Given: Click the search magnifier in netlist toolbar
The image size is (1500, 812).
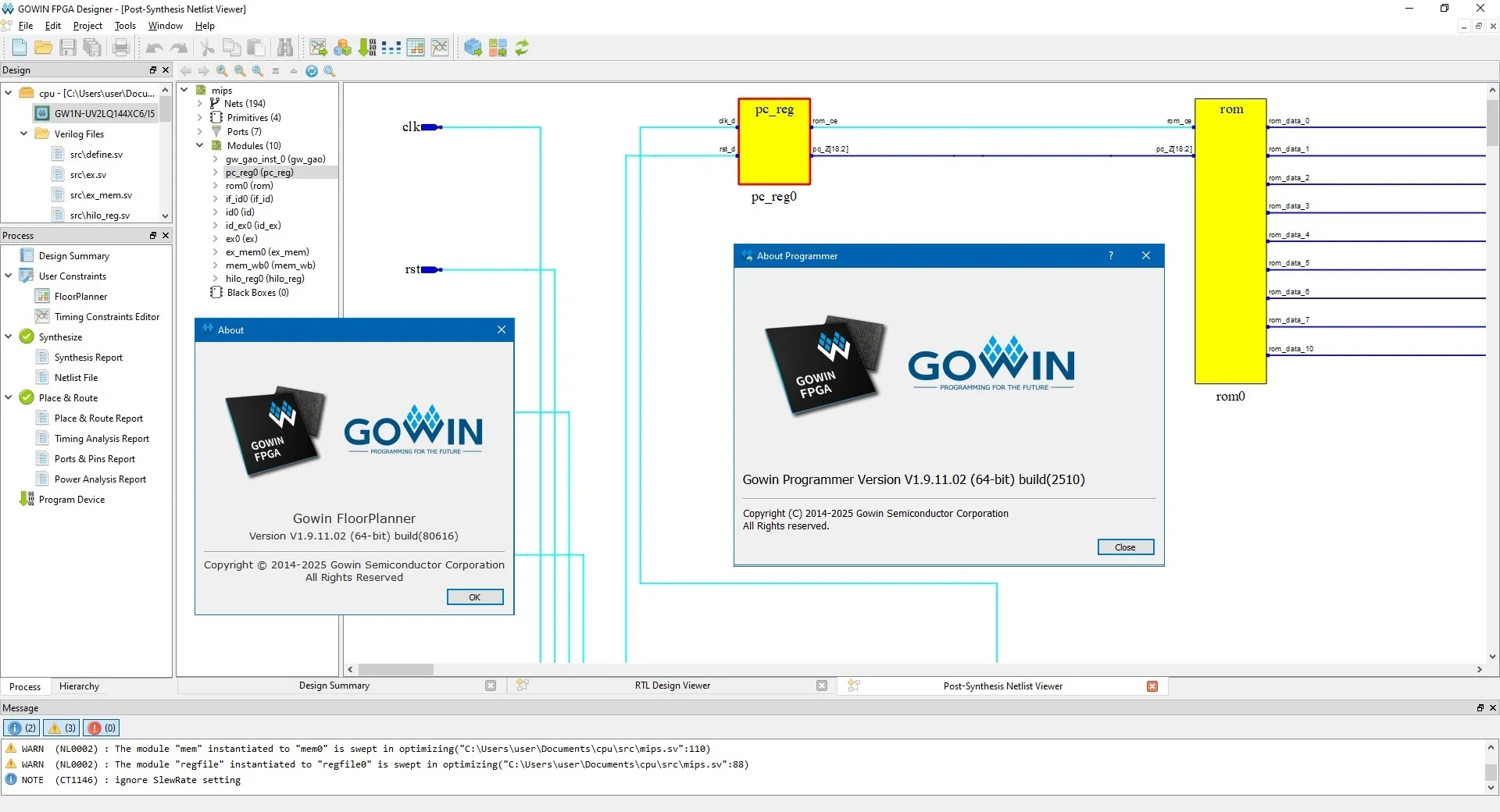Looking at the screenshot, I should [330, 71].
